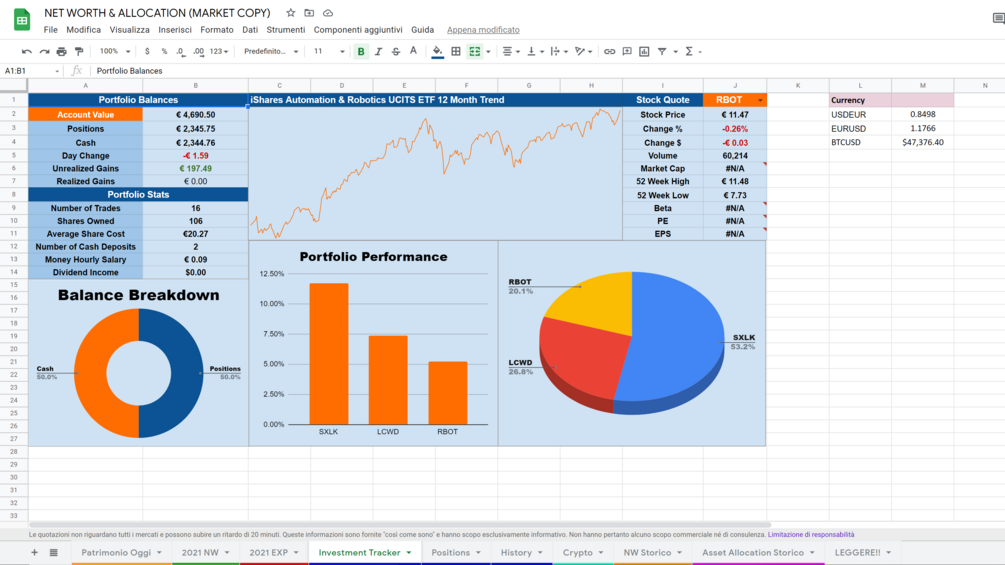
Task: Open the Formato menu
Action: pos(217,29)
